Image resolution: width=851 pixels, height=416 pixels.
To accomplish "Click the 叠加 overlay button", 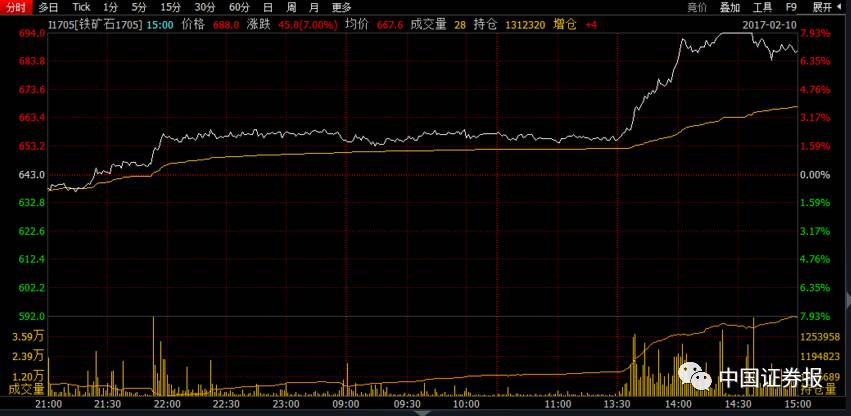I will click(730, 7).
